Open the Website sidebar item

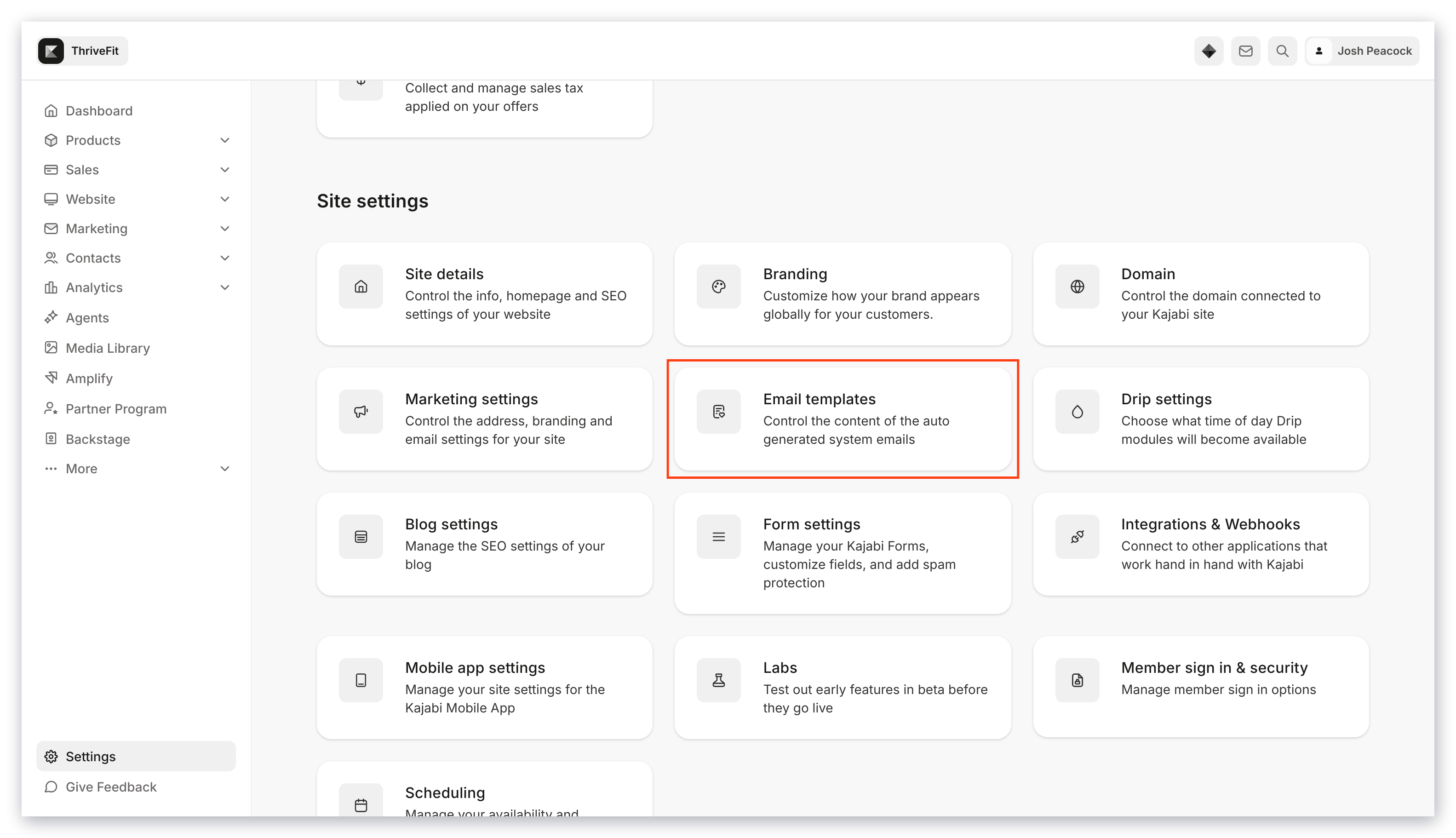(x=90, y=199)
